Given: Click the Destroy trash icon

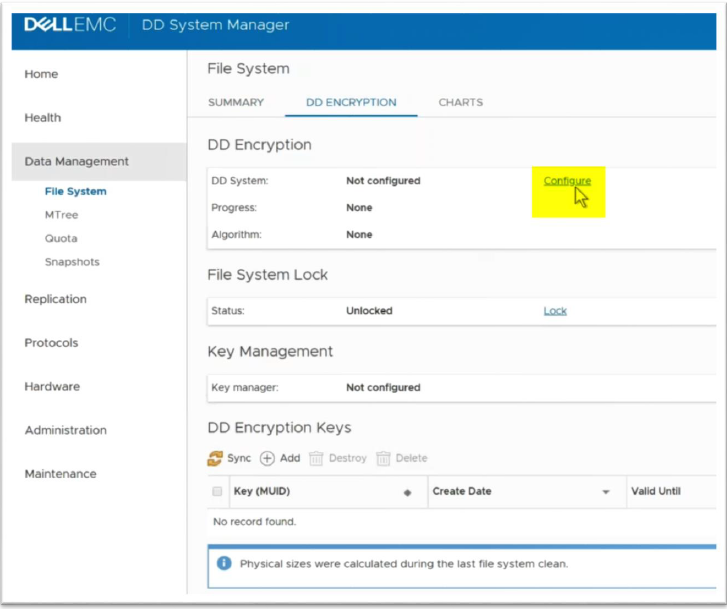Looking at the screenshot, I should click(316, 458).
